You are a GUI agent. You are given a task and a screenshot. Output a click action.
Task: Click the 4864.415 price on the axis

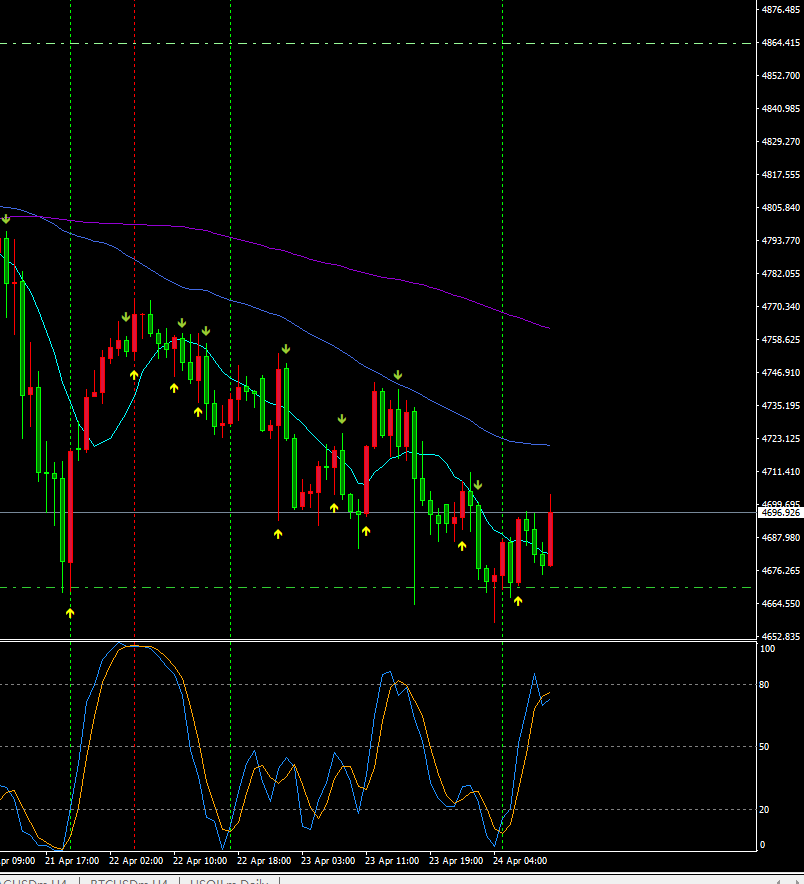780,42
